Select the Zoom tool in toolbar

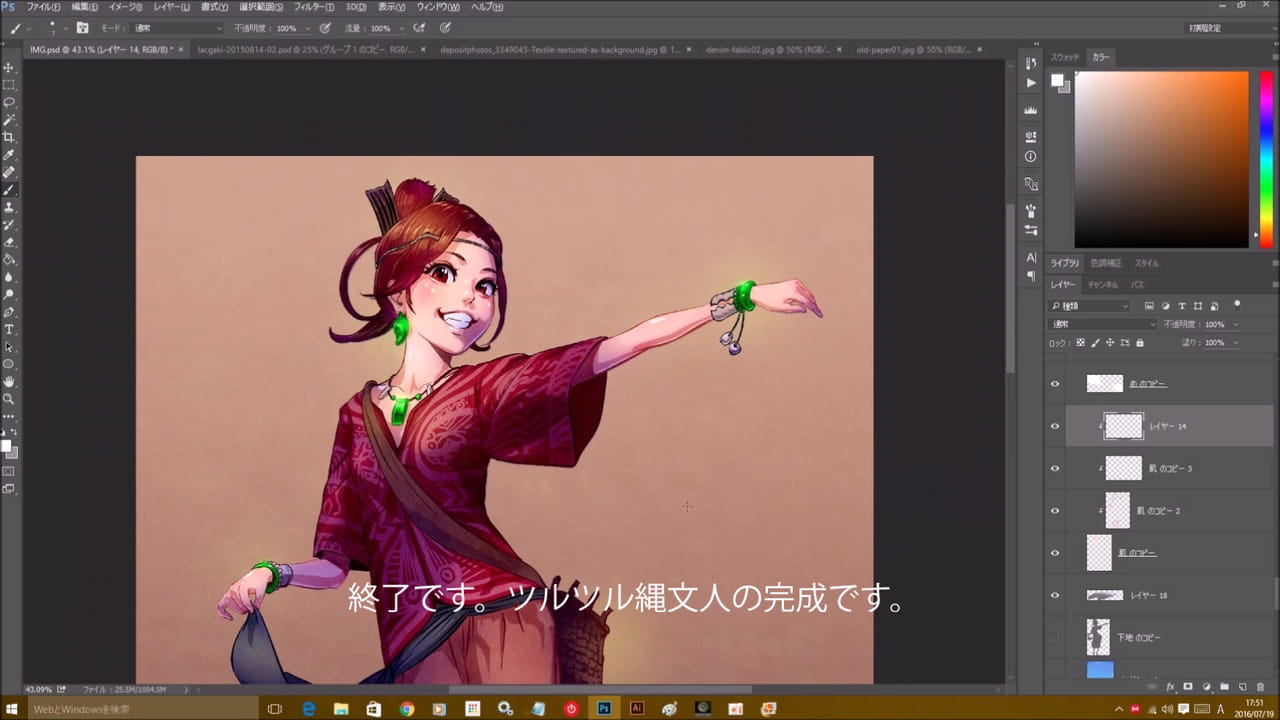9,398
